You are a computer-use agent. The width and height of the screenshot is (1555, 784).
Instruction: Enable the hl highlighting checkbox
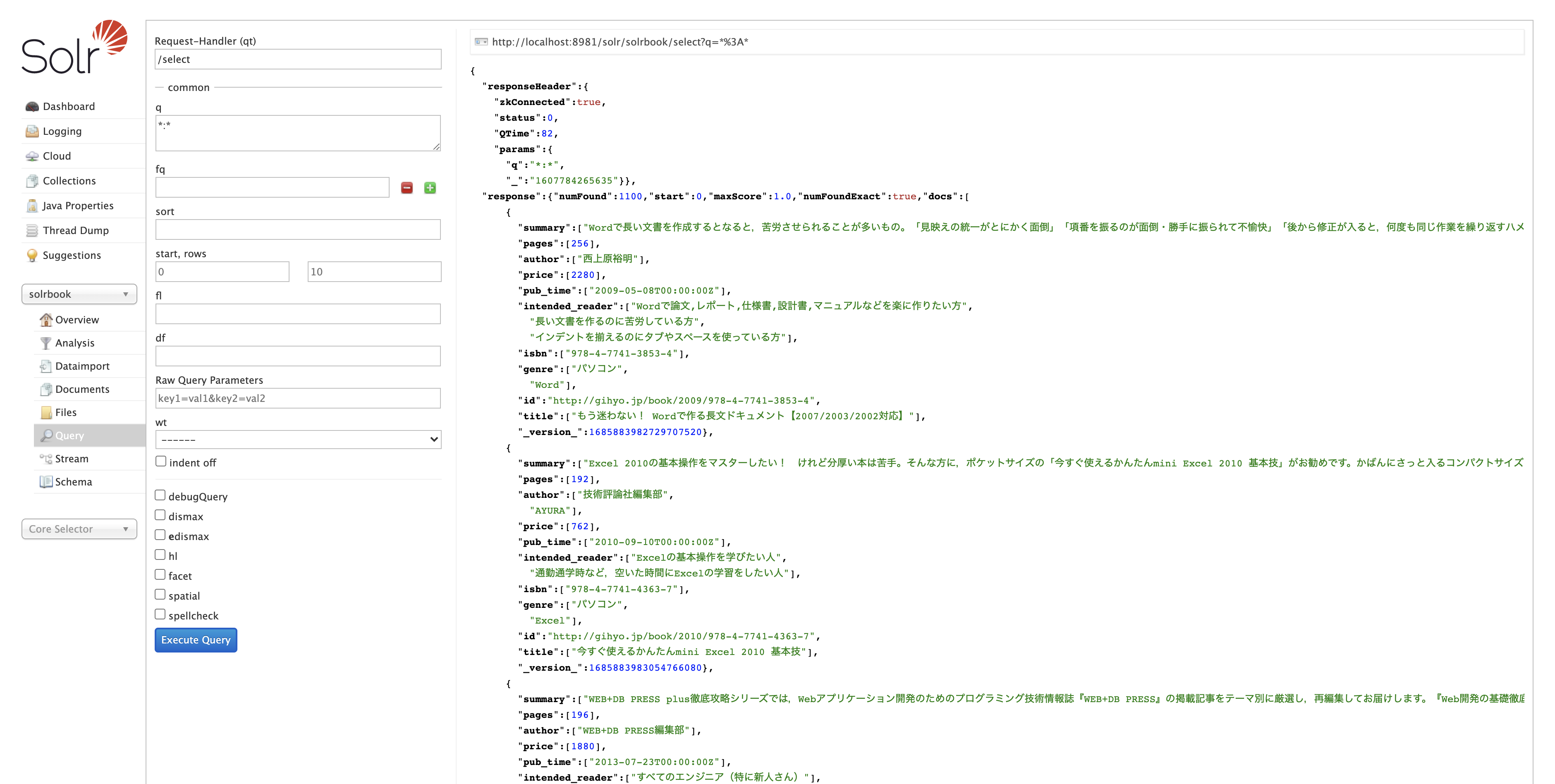pos(160,555)
